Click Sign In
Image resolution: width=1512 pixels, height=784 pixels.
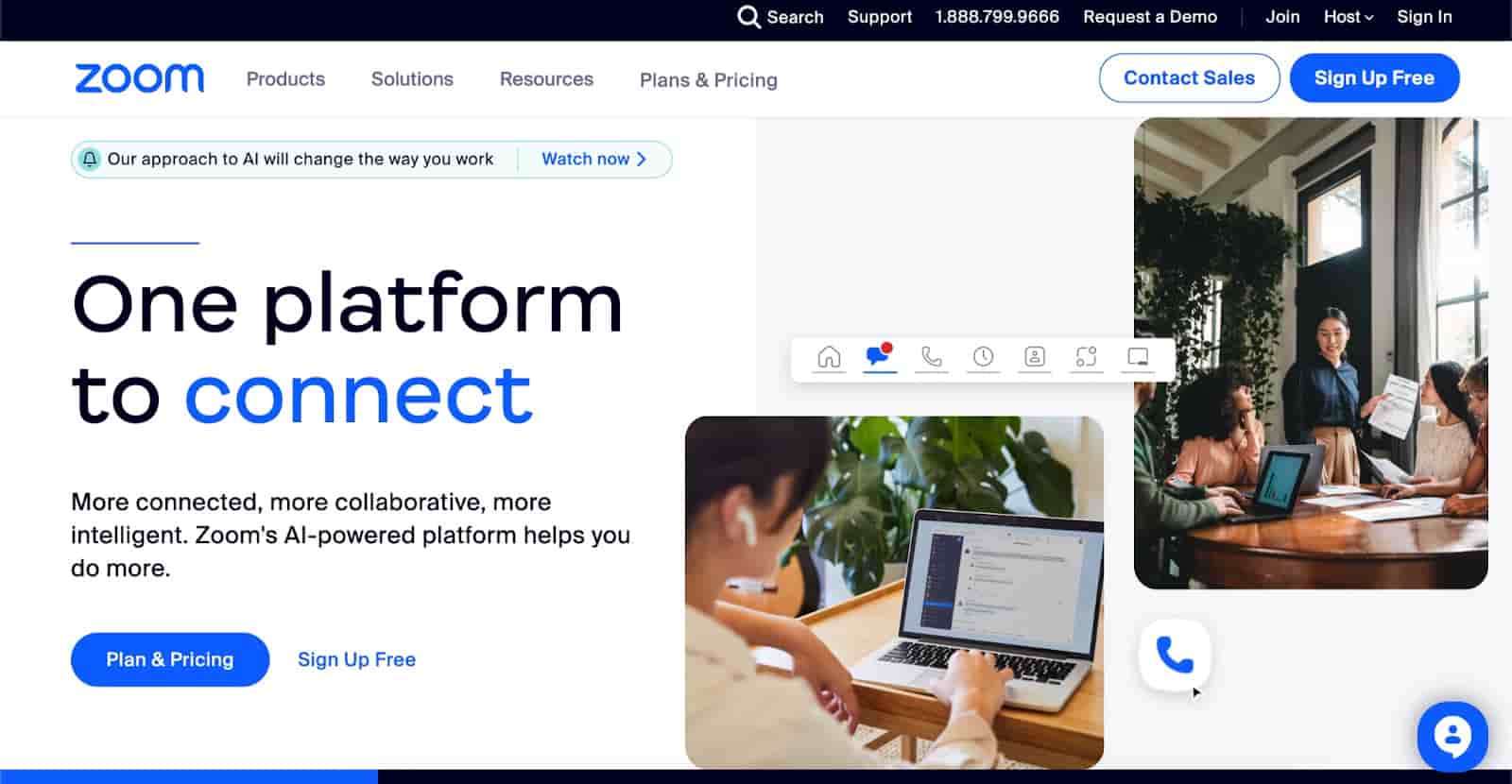click(1424, 17)
